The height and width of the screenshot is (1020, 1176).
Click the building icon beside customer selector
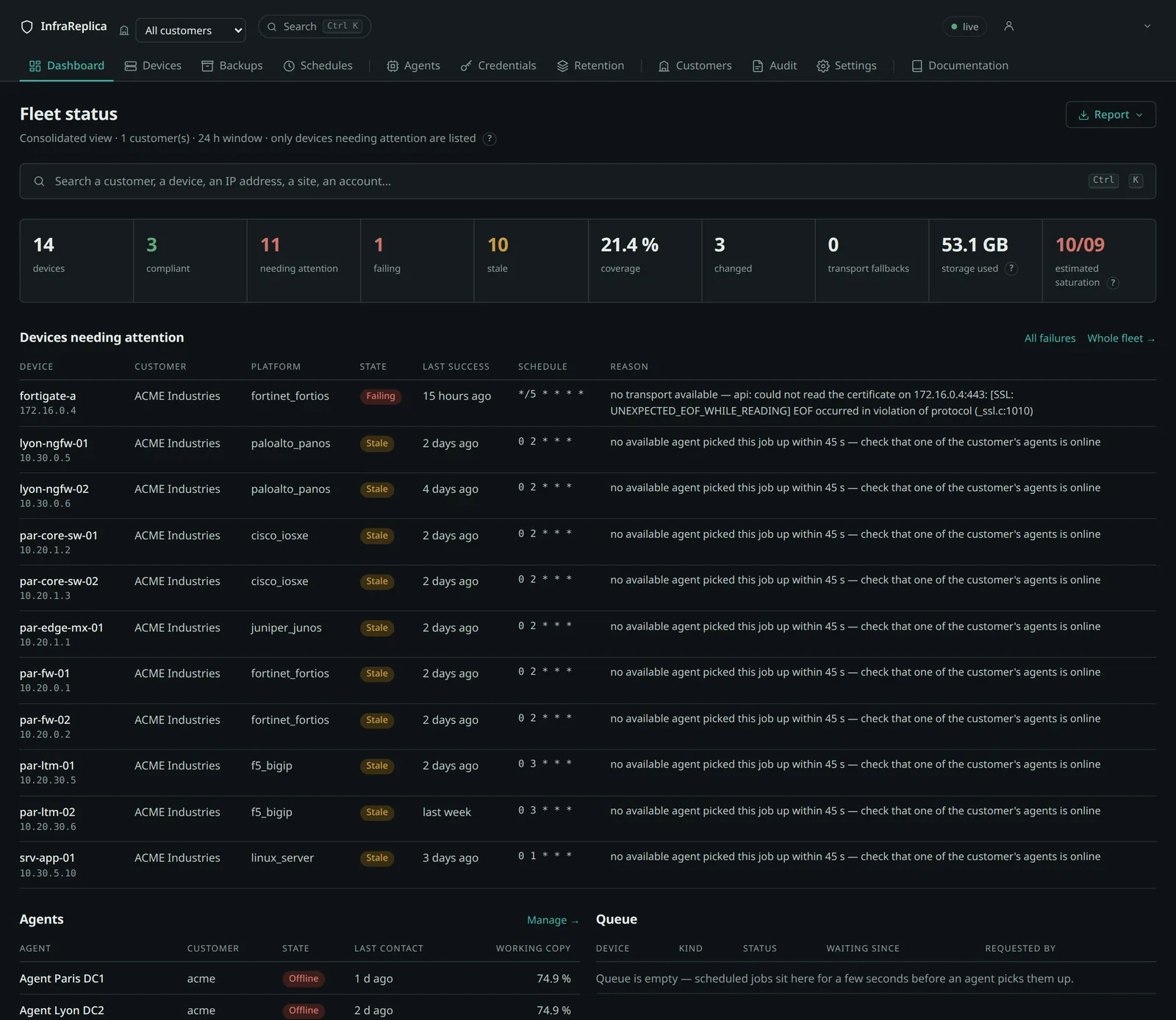pos(124,30)
